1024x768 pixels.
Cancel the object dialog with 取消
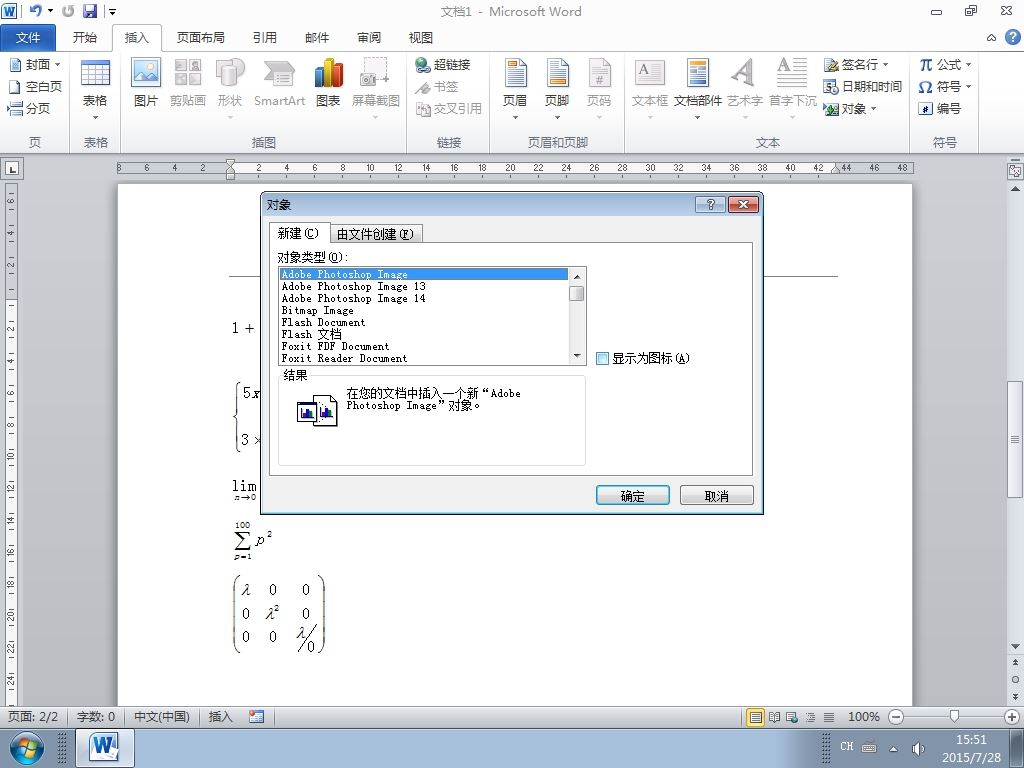pos(716,496)
